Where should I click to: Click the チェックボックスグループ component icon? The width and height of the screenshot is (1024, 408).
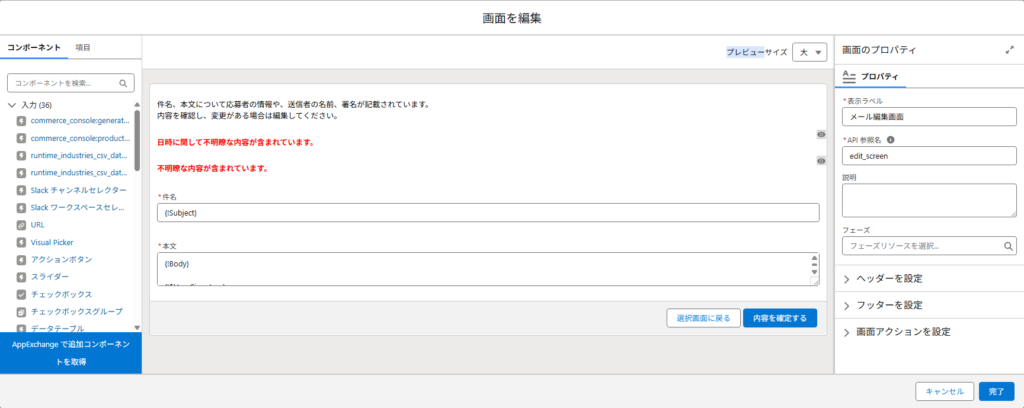tap(21, 312)
